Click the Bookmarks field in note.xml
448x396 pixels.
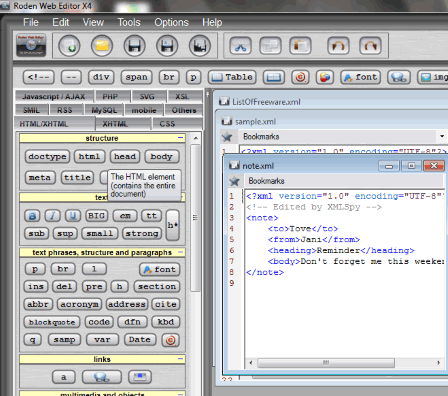pos(344,181)
